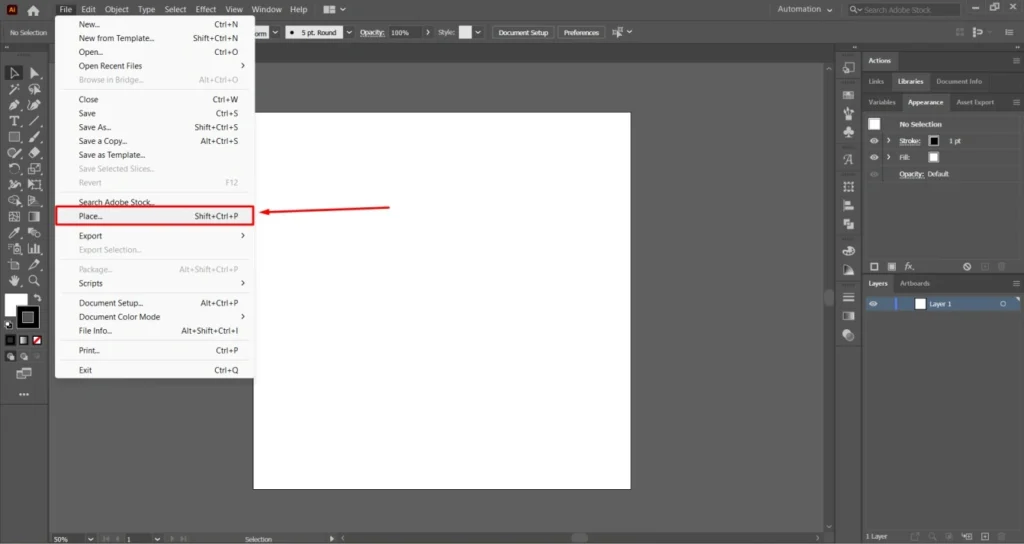Select the Perspective Grid tool
Image resolution: width=1024 pixels, height=544 pixels.
(x=35, y=200)
